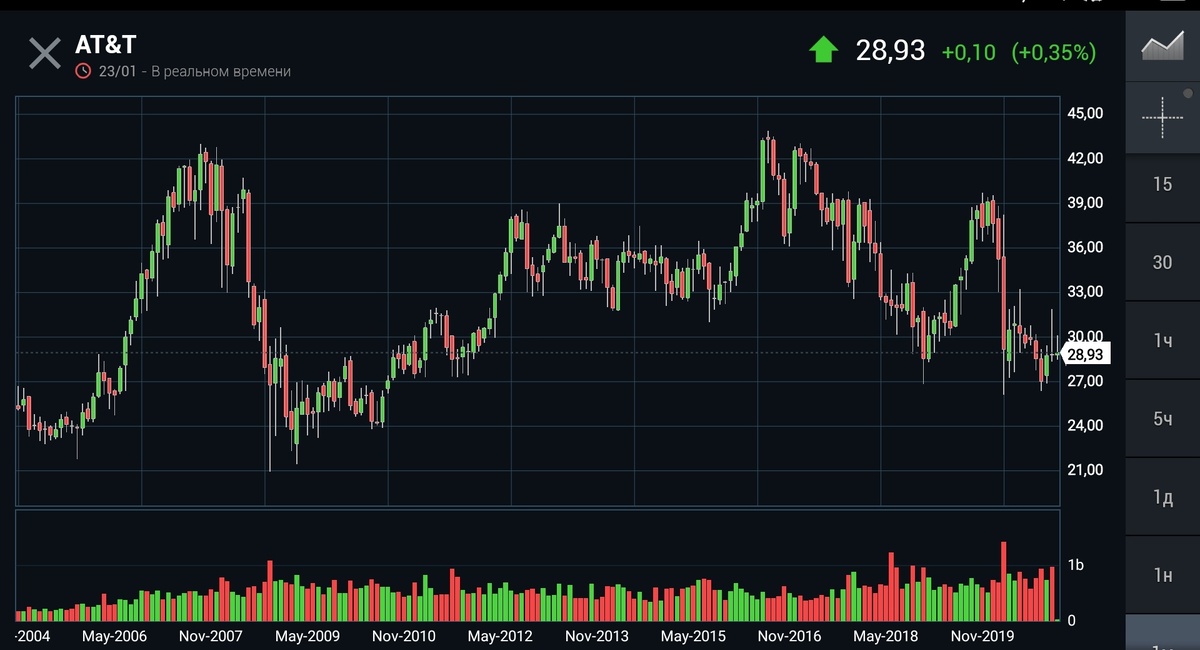This screenshot has width=1200, height=650.
Task: Tap the AT&T ticker title
Action: point(106,45)
